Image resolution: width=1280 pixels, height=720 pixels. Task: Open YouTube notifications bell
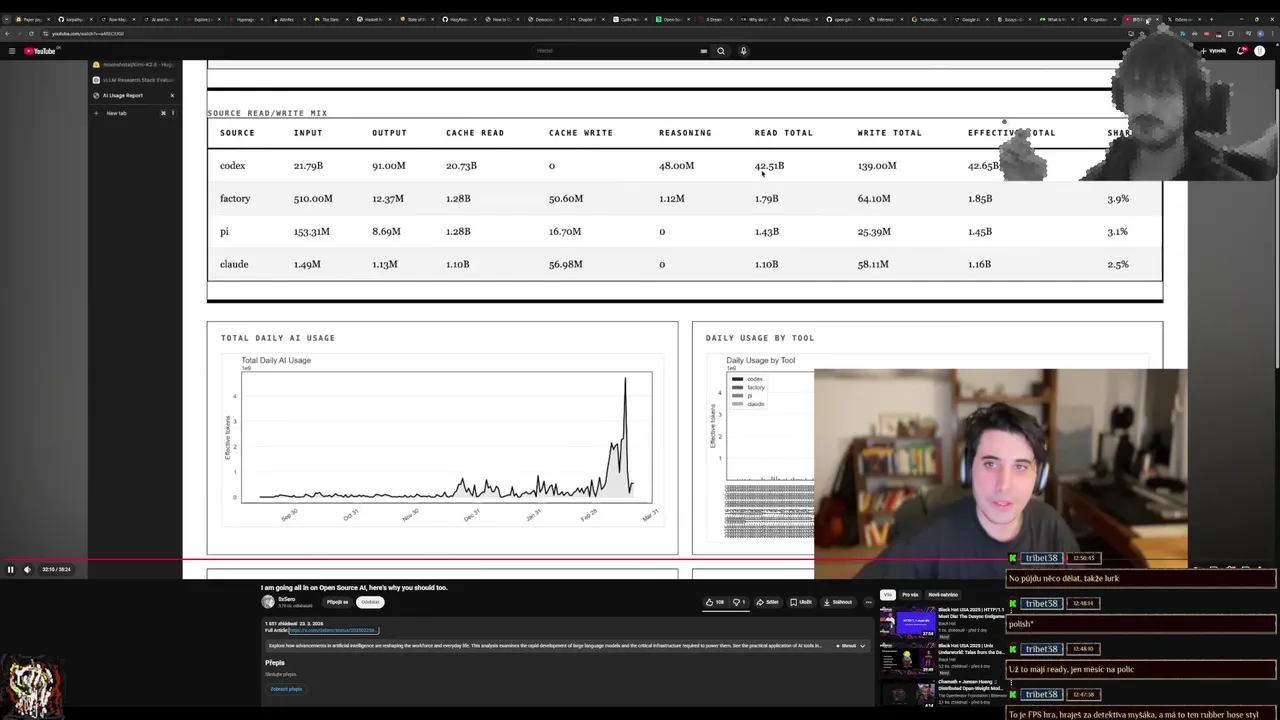coord(1241,51)
